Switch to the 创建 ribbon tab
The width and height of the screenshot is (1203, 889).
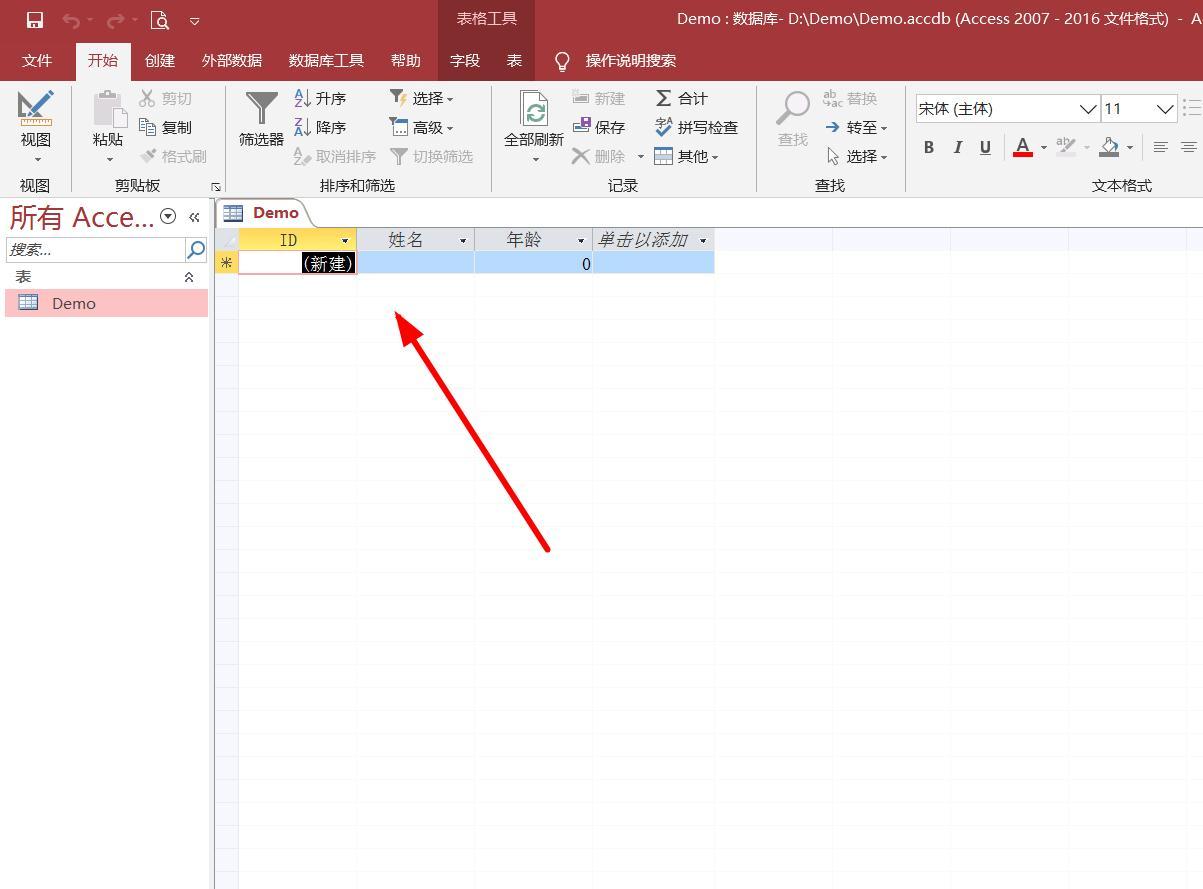pos(159,60)
